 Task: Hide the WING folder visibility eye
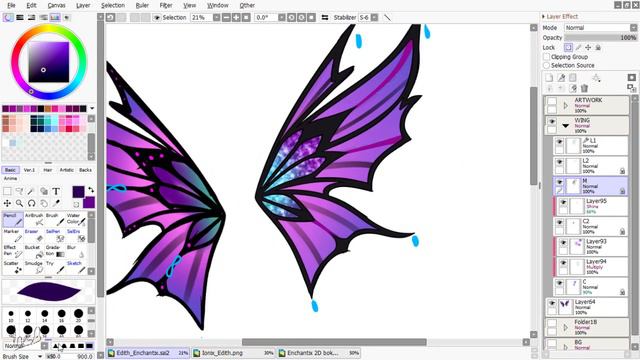click(x=552, y=122)
